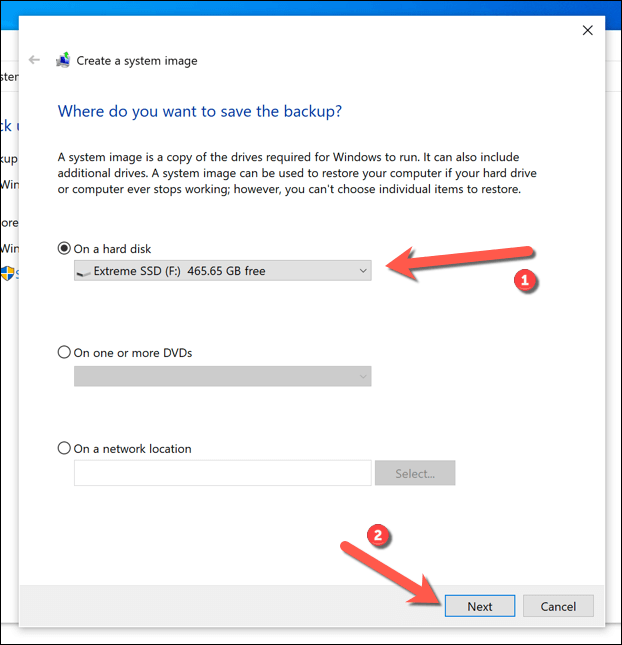
Task: Click the Create a system image wizard icon
Action: pos(63,60)
